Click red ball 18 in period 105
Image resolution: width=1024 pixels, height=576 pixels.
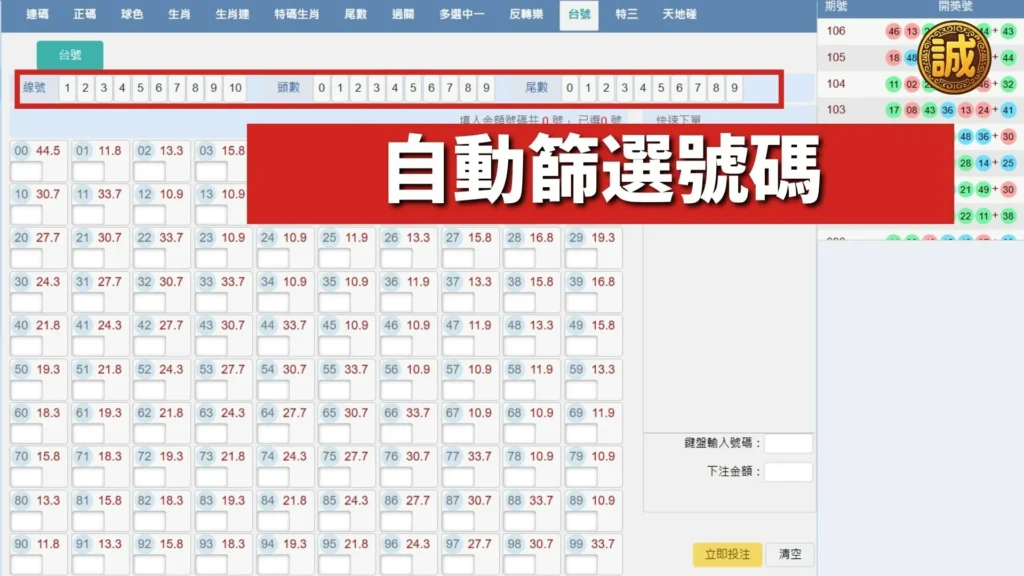893,57
